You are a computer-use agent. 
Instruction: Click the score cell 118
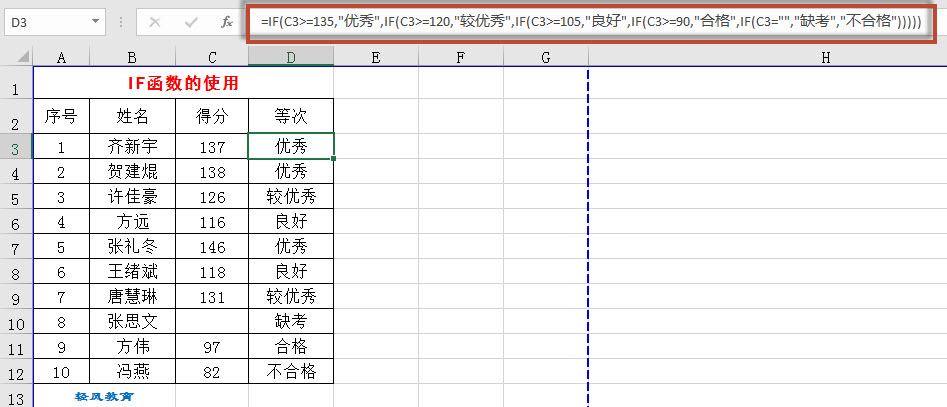click(212, 272)
